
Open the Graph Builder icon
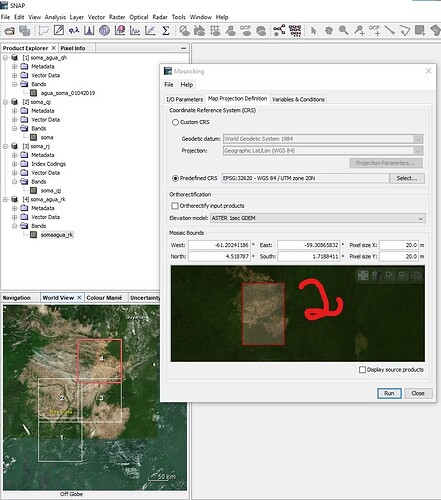[279, 30]
